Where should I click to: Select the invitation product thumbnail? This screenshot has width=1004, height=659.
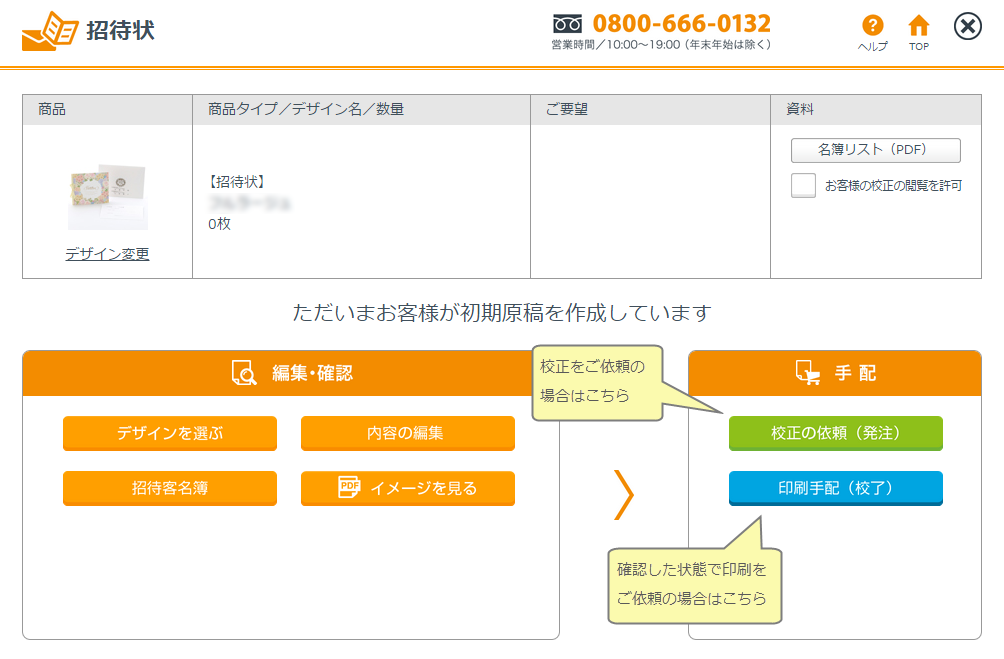(107, 196)
